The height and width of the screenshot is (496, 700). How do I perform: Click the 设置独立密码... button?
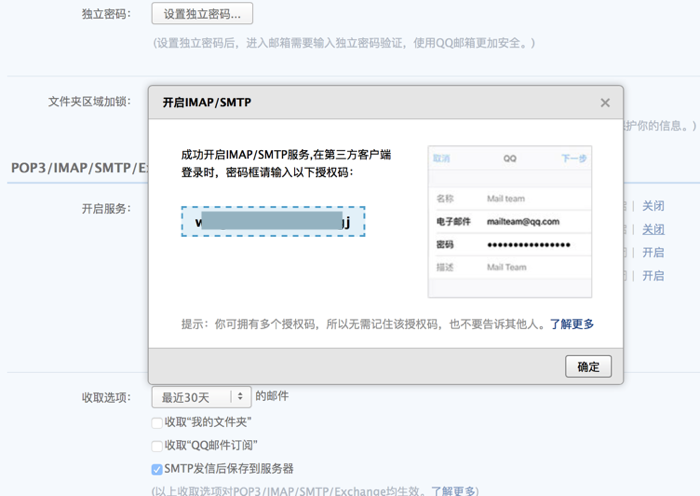pos(202,14)
